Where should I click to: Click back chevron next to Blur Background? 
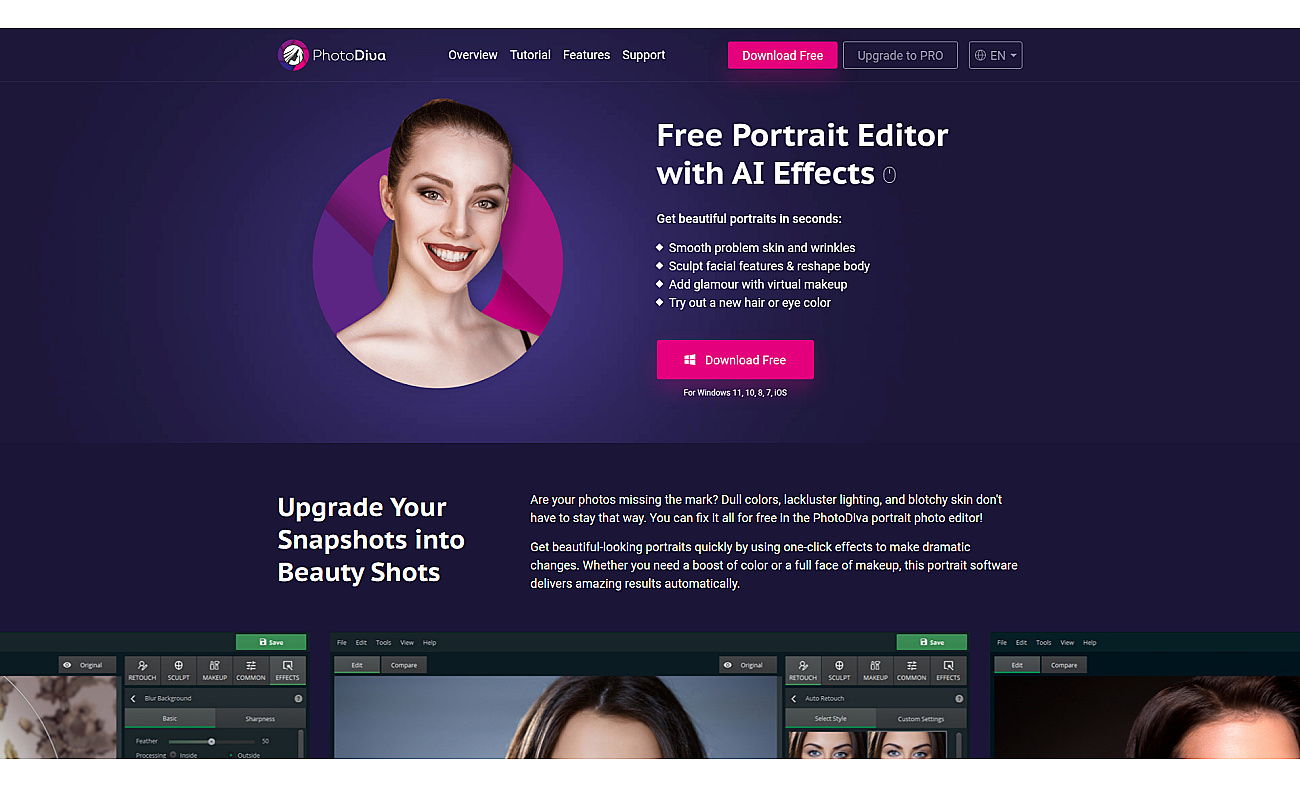click(x=133, y=698)
